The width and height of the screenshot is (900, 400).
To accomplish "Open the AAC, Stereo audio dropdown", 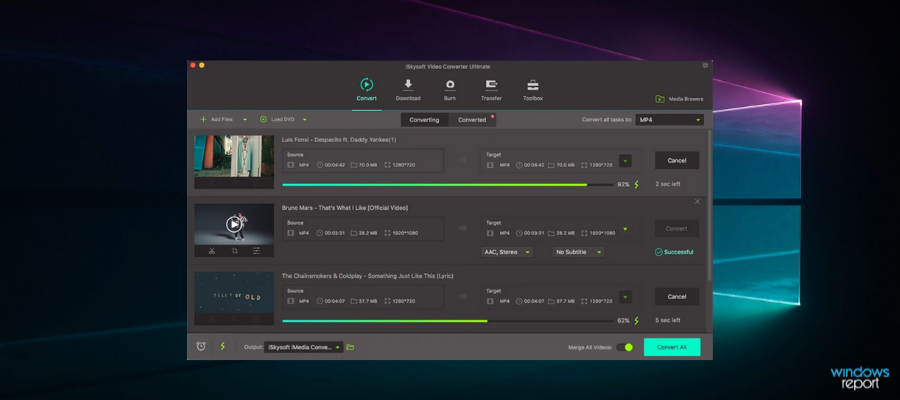I will (507, 252).
